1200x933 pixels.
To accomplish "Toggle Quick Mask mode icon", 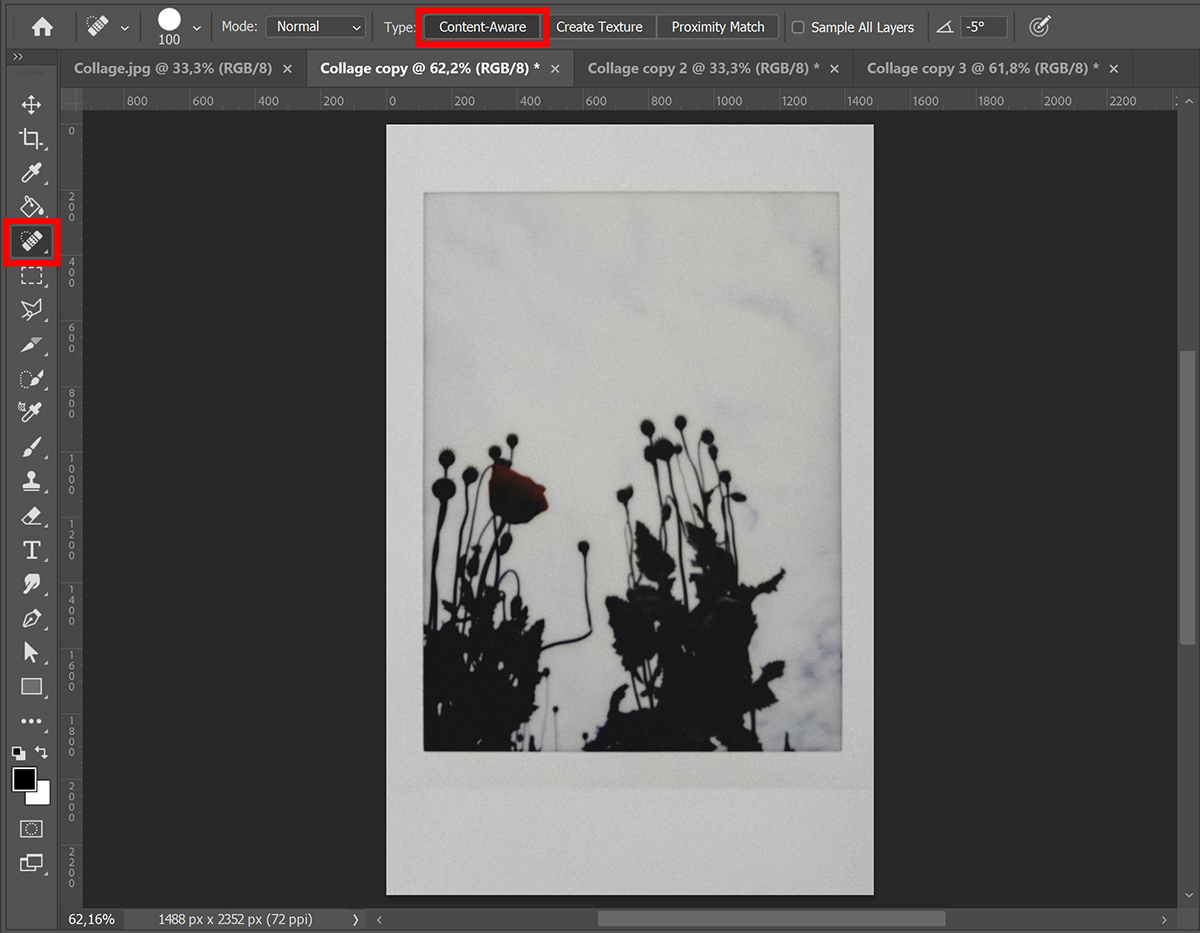I will [31, 829].
